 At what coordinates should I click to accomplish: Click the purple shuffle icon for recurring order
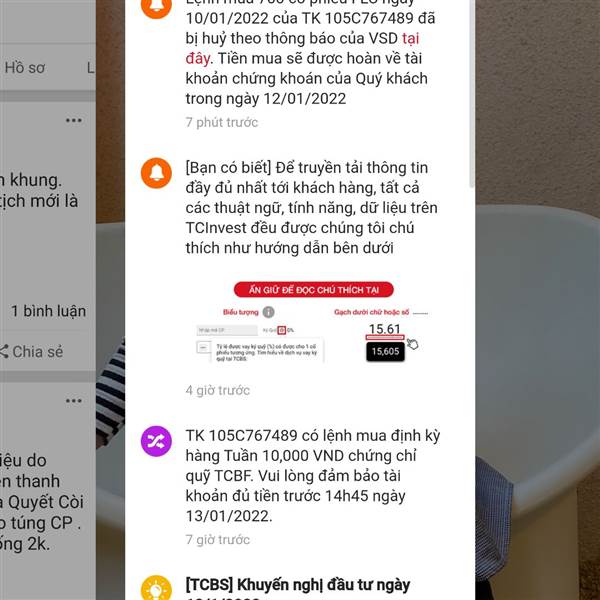point(156,441)
